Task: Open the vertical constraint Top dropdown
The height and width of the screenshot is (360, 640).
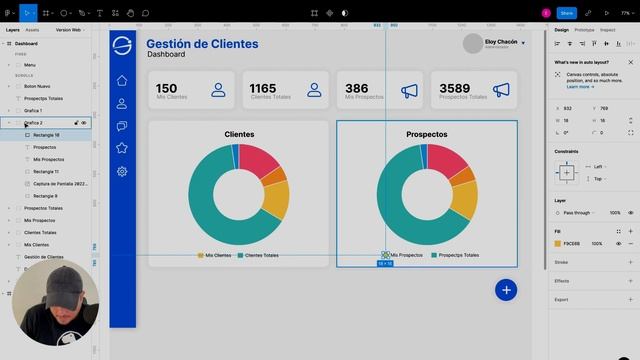Action: coord(596,179)
